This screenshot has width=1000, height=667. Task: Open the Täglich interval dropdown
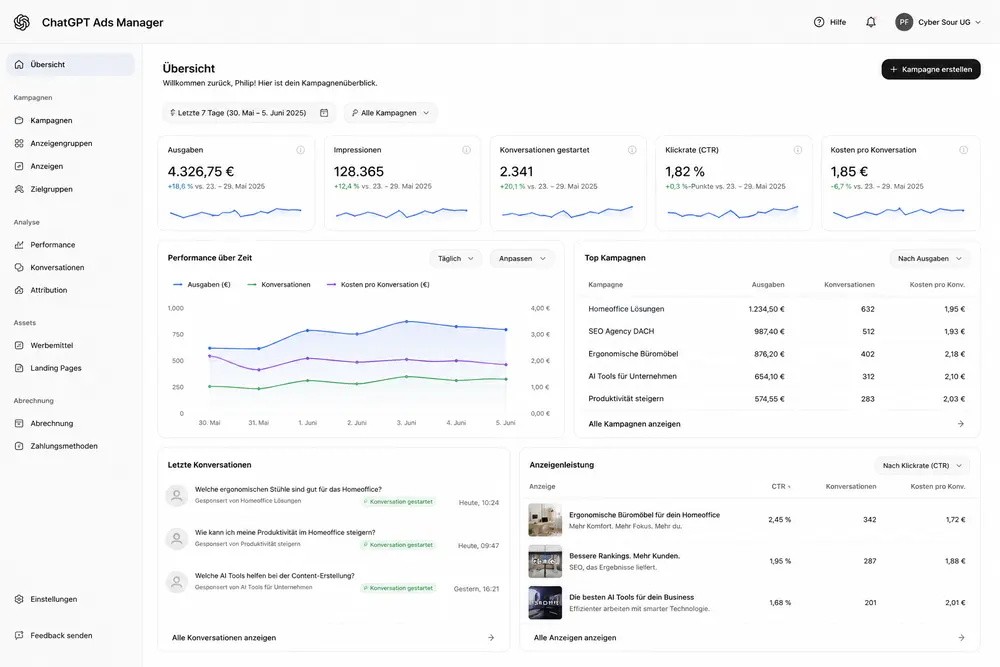click(455, 258)
